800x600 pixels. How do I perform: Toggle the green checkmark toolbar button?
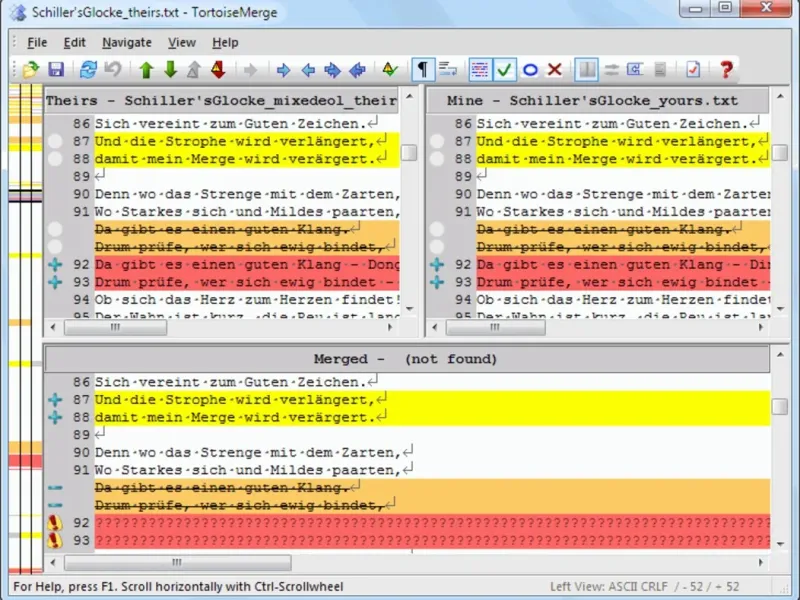[x=504, y=69]
